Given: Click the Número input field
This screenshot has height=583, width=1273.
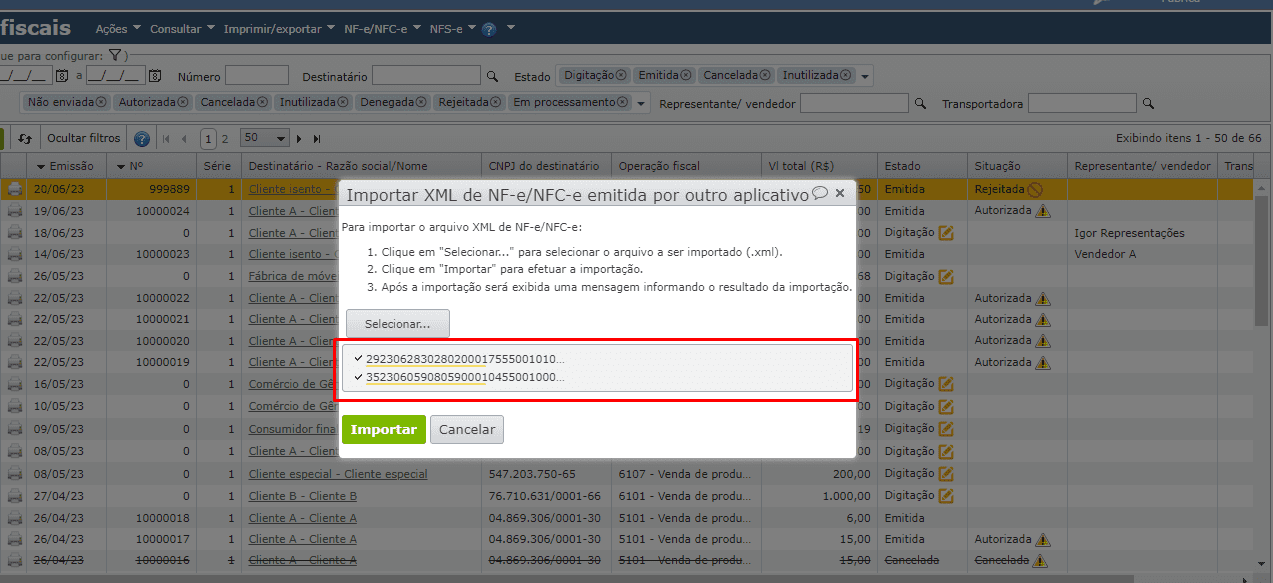Looking at the screenshot, I should [x=257, y=76].
